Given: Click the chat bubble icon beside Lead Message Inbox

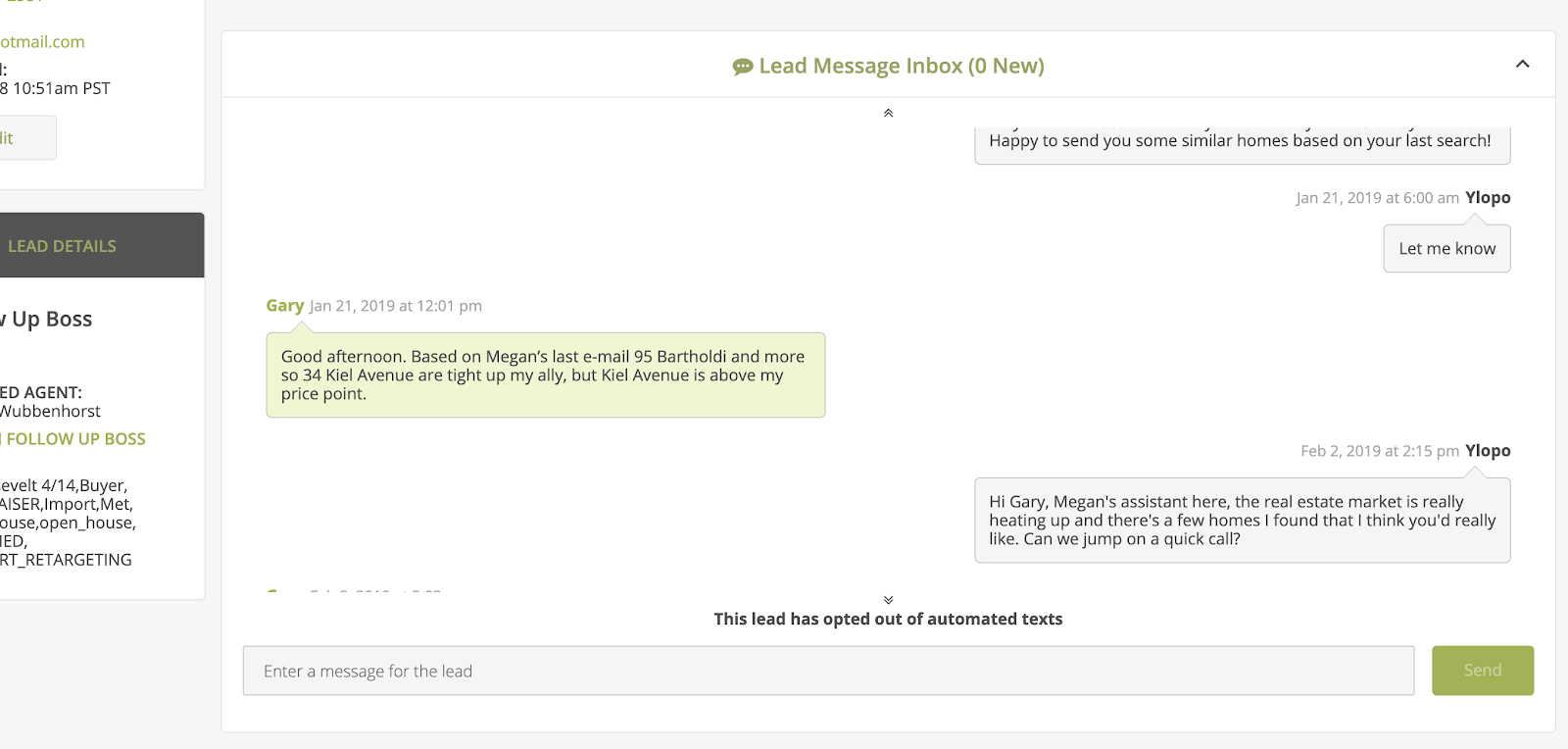Looking at the screenshot, I should (x=743, y=67).
